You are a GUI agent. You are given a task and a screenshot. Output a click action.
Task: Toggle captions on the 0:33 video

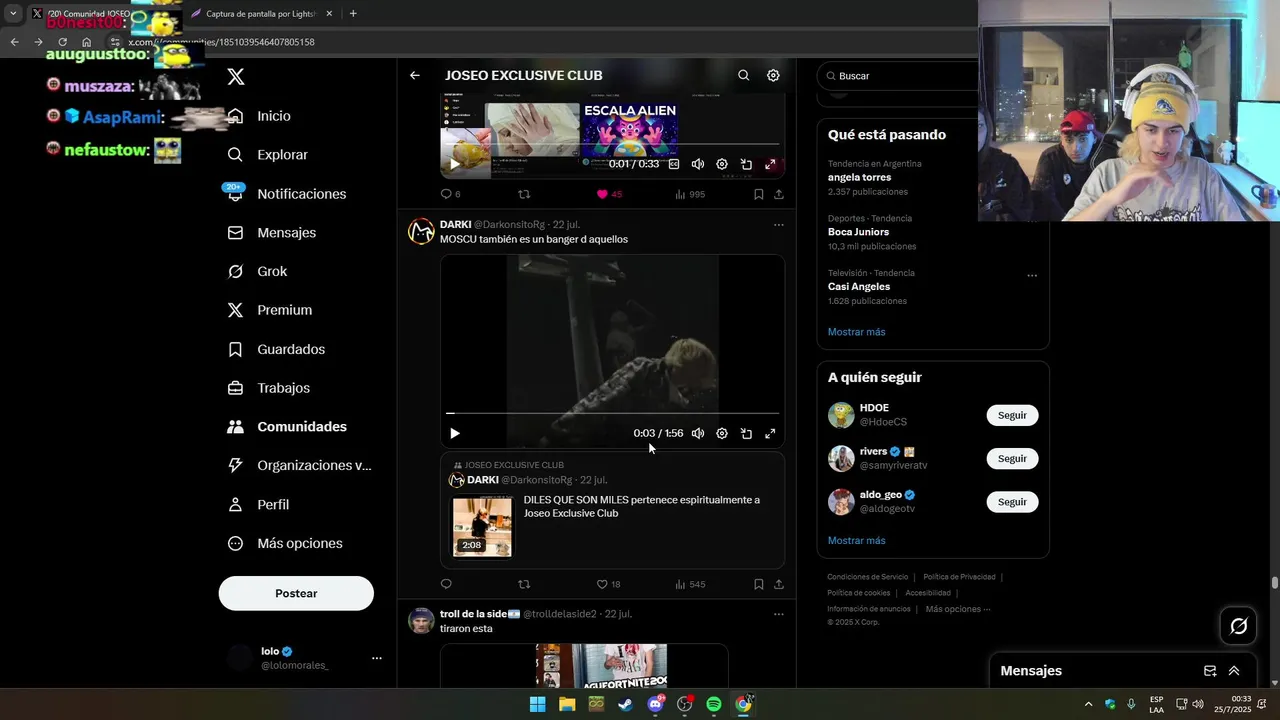click(674, 164)
